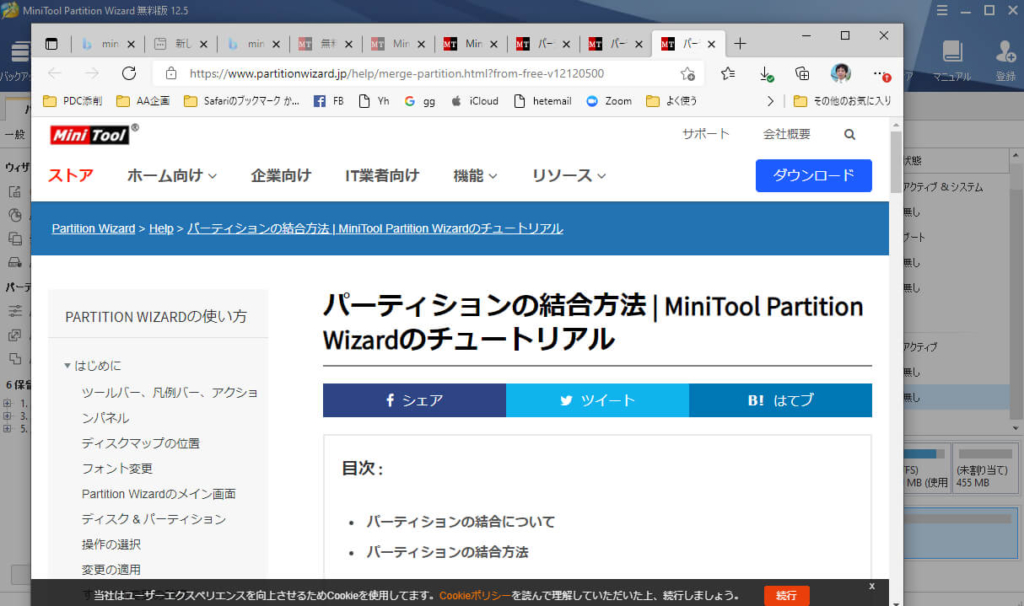The image size is (1024, 606).
Task: Open the Collections icon
Action: click(x=803, y=74)
